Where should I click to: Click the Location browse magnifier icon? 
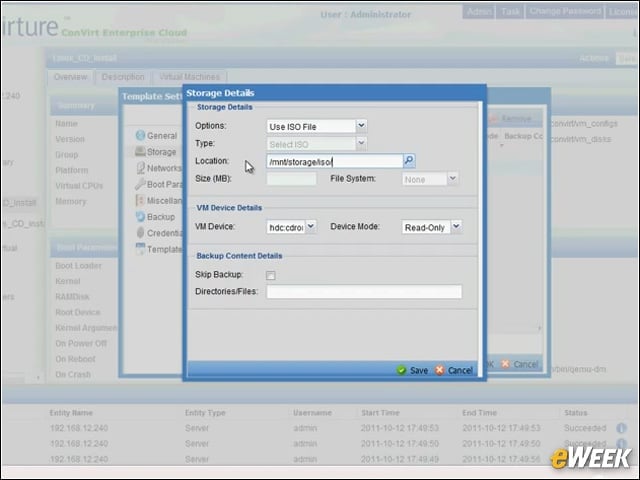coord(409,161)
